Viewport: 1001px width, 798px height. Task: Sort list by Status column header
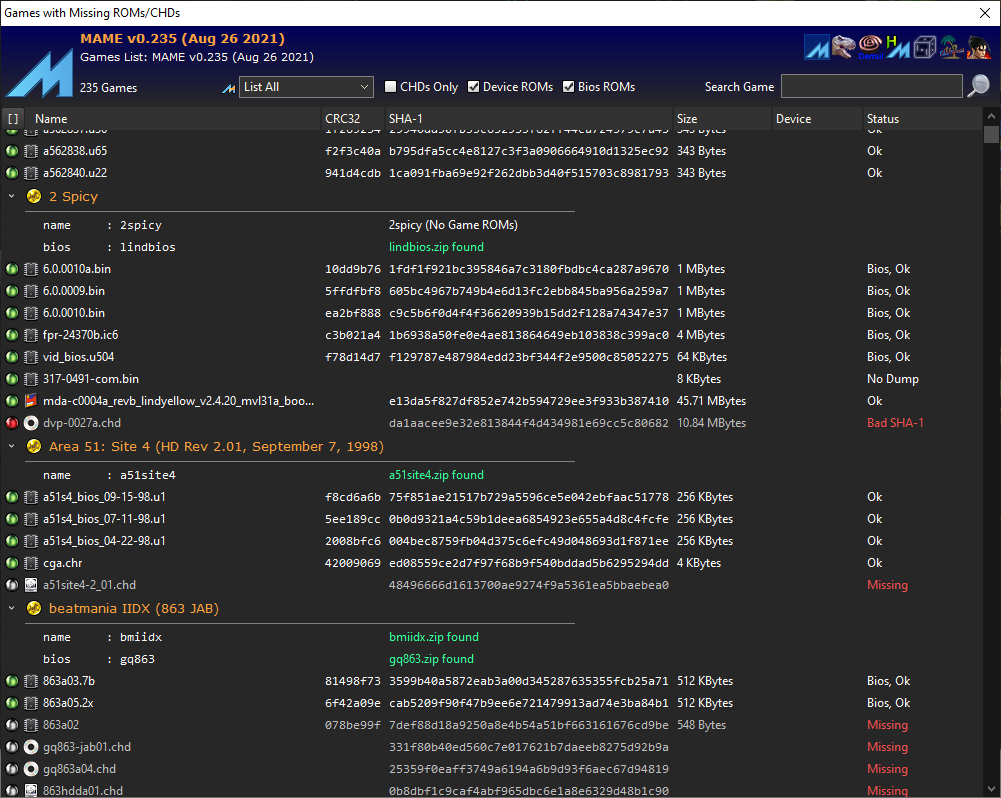tap(883, 119)
